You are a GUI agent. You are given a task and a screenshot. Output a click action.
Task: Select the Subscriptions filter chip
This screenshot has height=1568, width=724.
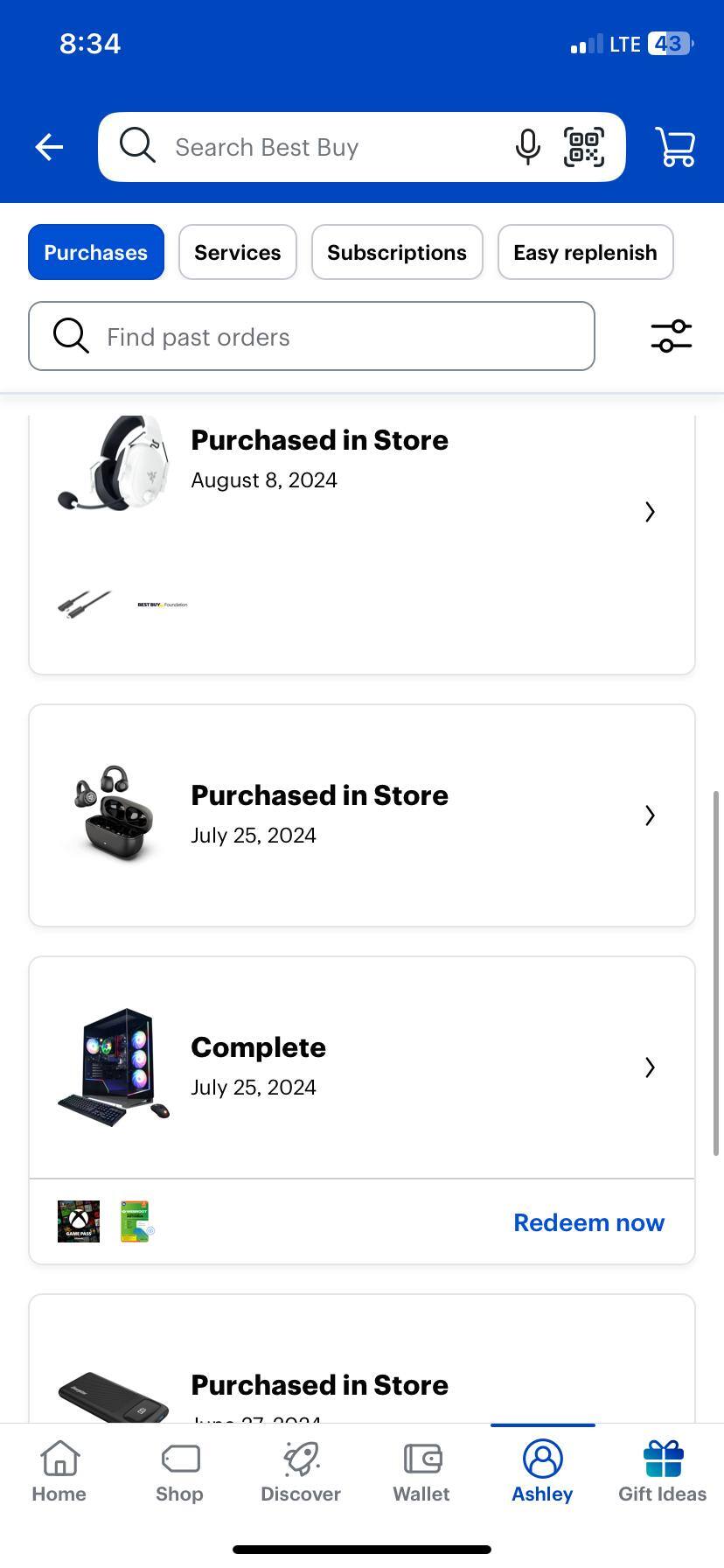coord(397,252)
